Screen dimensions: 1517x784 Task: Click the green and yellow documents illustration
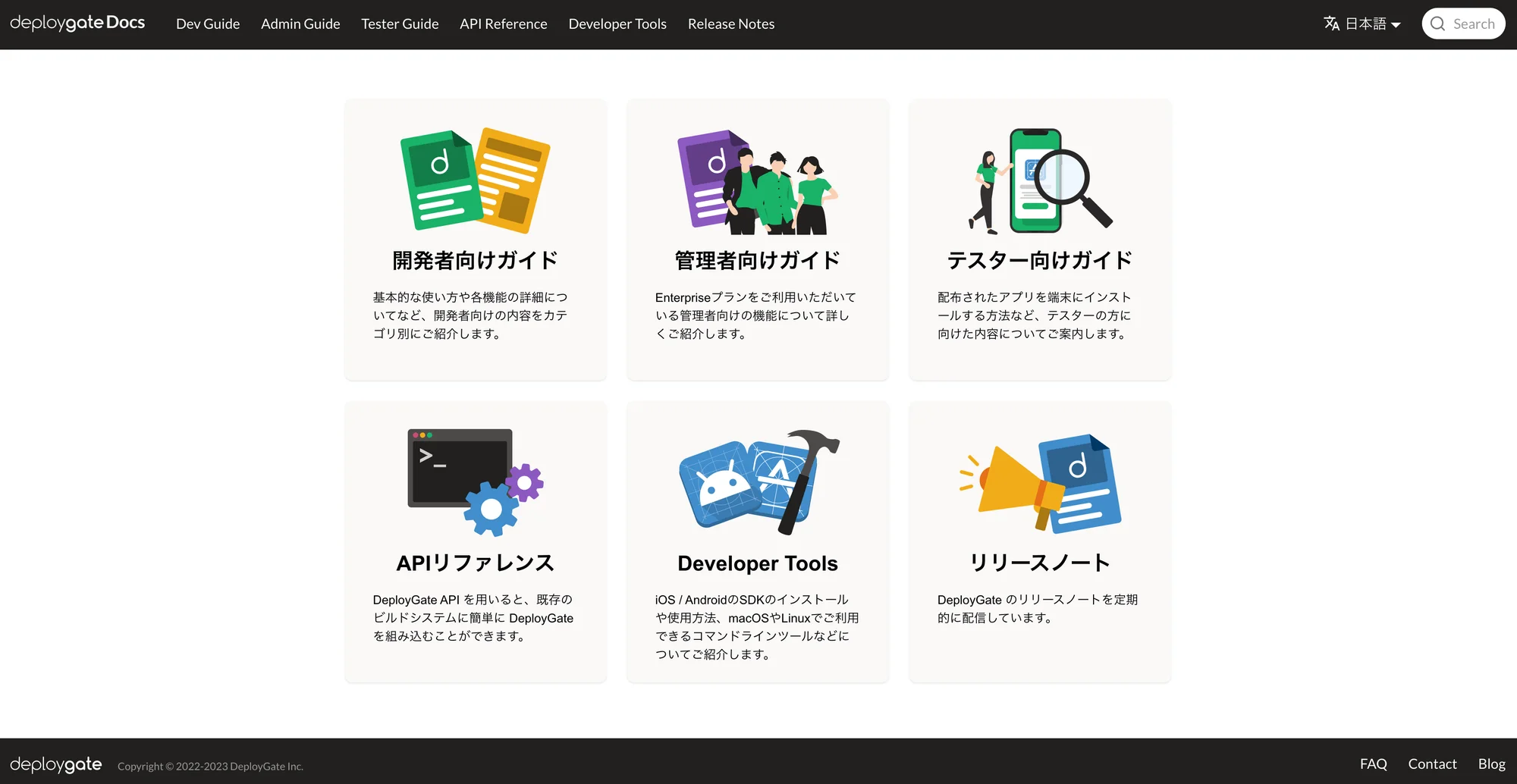click(x=476, y=180)
